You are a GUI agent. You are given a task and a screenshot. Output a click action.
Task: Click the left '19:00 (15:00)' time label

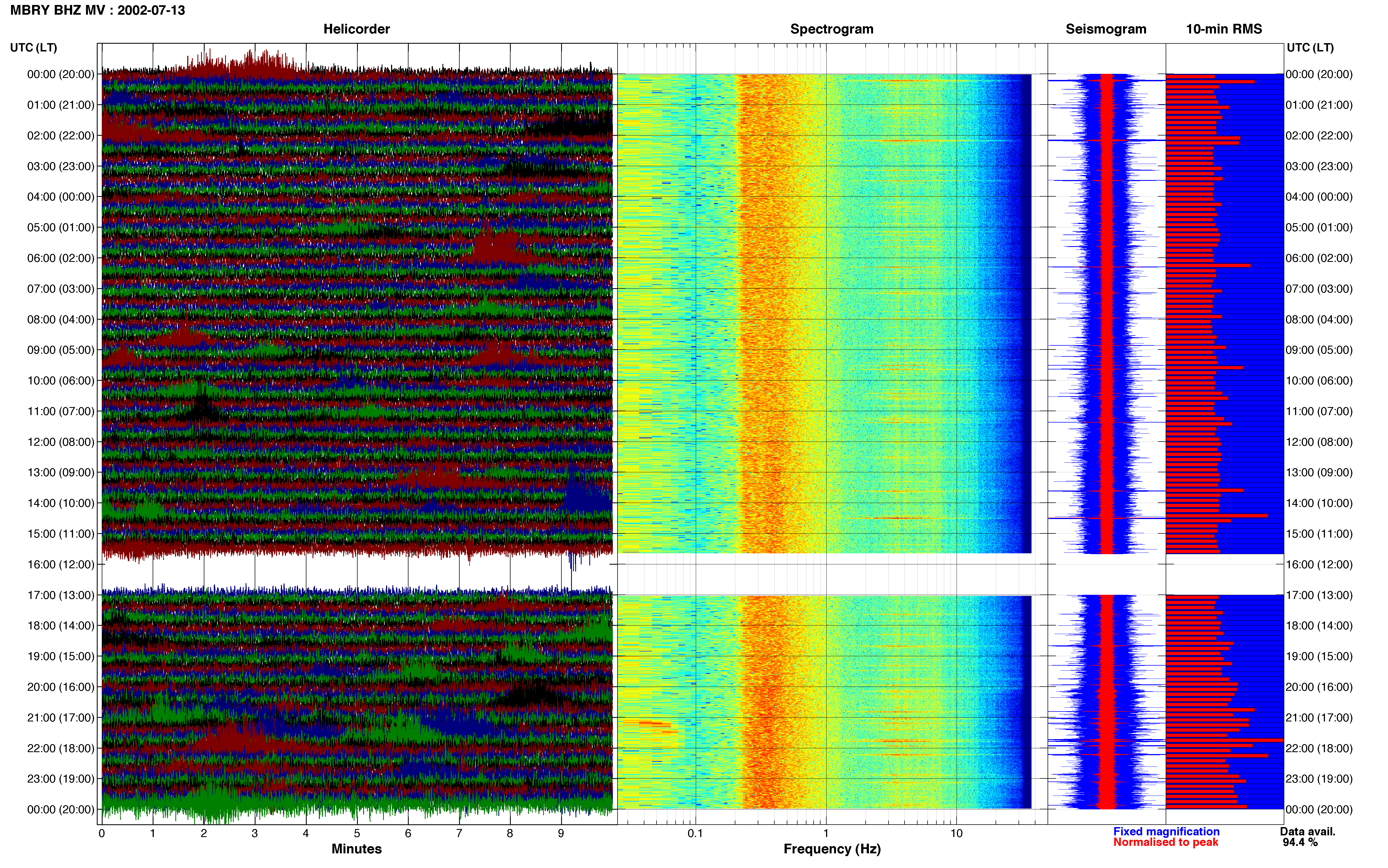61,656
